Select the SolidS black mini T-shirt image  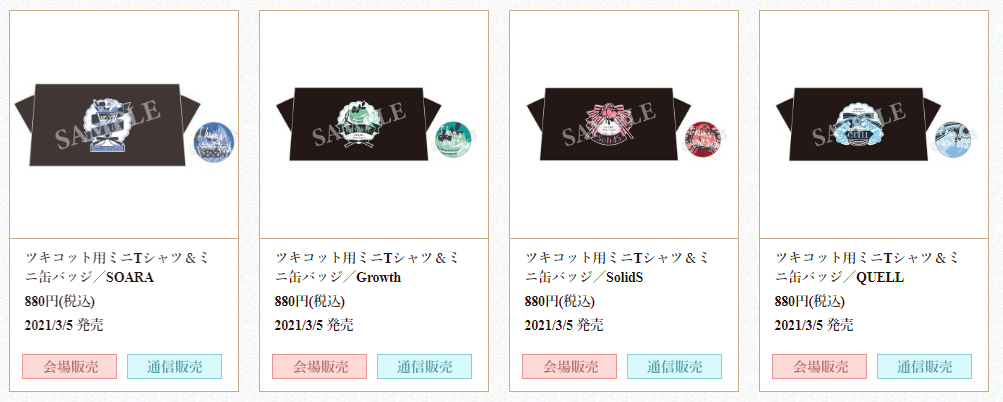(609, 124)
